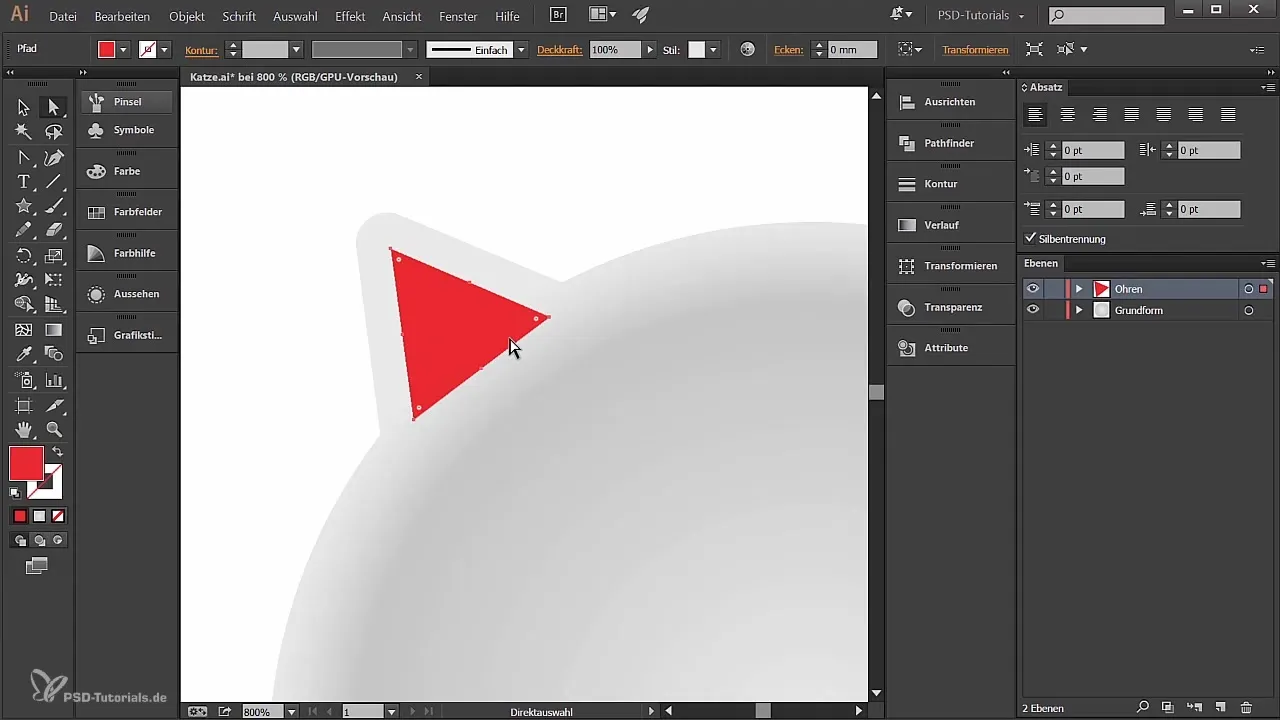1280x720 pixels.
Task: Open the zoom level dropdown at 800%
Action: (291, 712)
